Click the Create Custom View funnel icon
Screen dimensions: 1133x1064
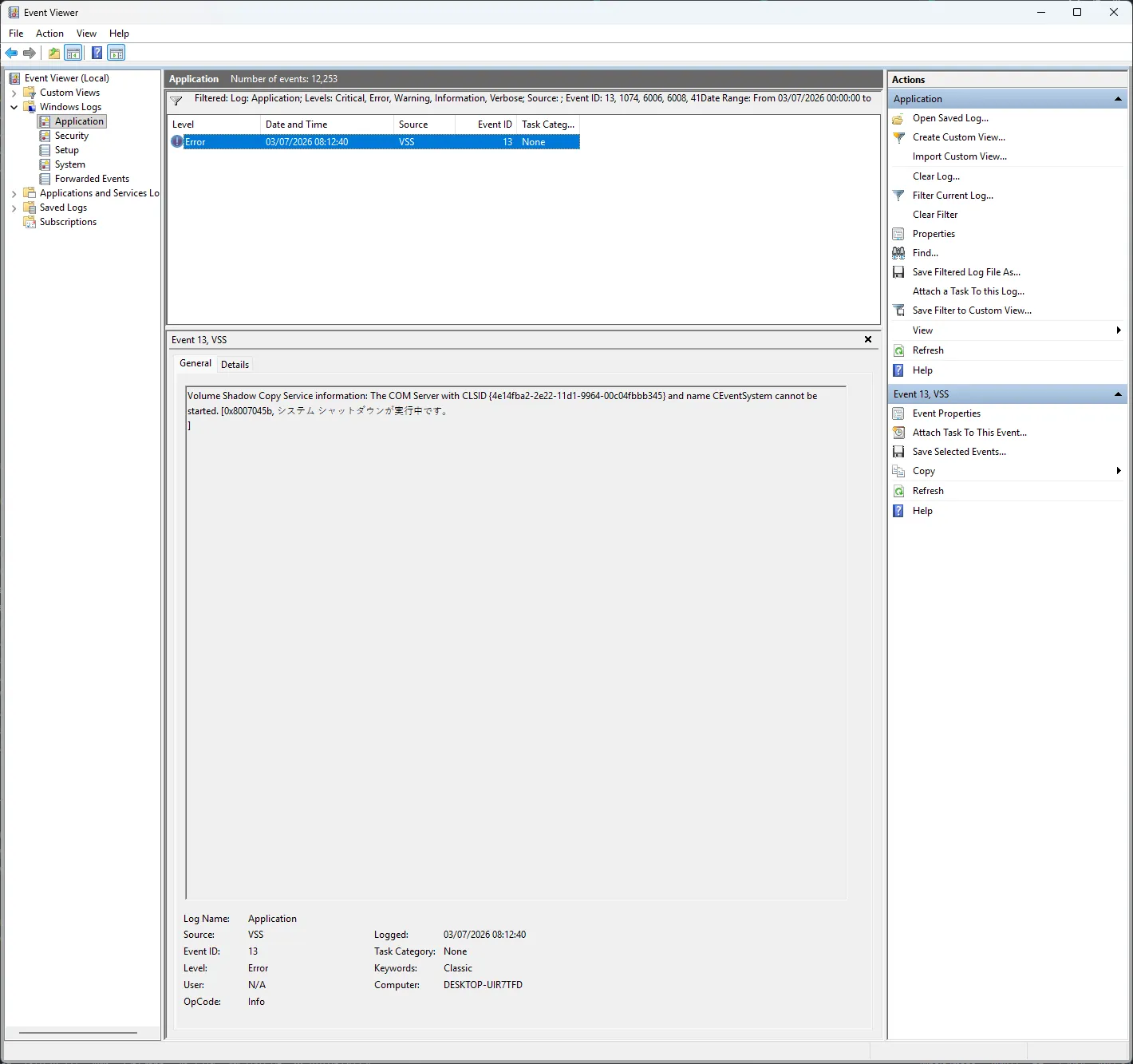click(898, 137)
